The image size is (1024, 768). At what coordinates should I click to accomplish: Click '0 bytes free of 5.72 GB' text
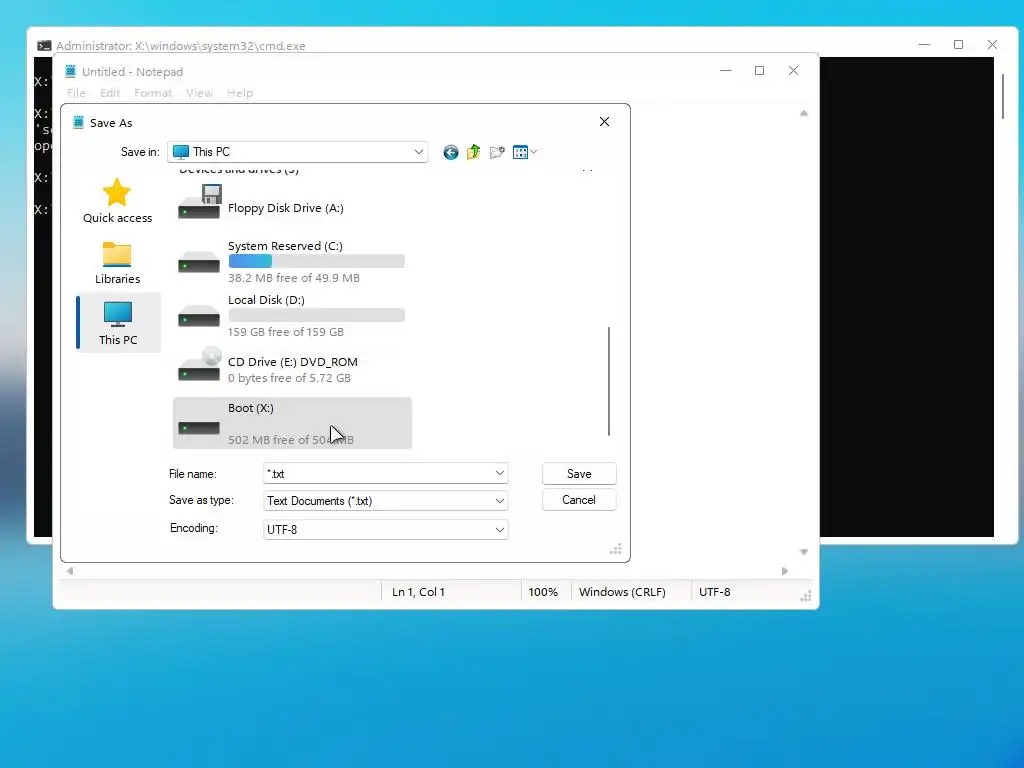289,378
